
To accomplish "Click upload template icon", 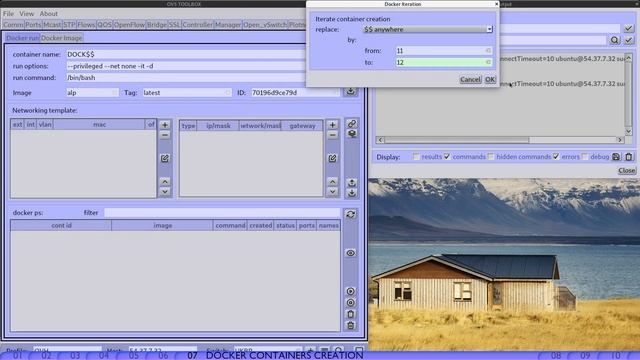I will coord(352,182).
